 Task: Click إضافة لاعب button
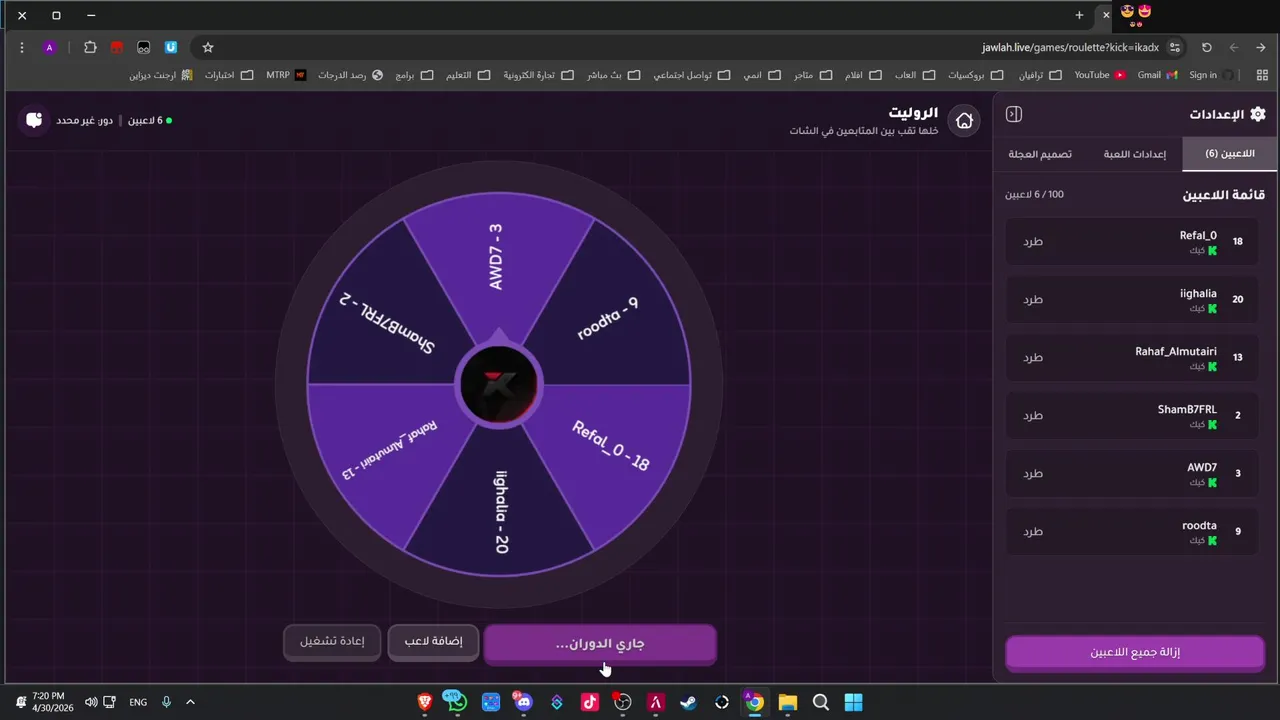(x=433, y=642)
